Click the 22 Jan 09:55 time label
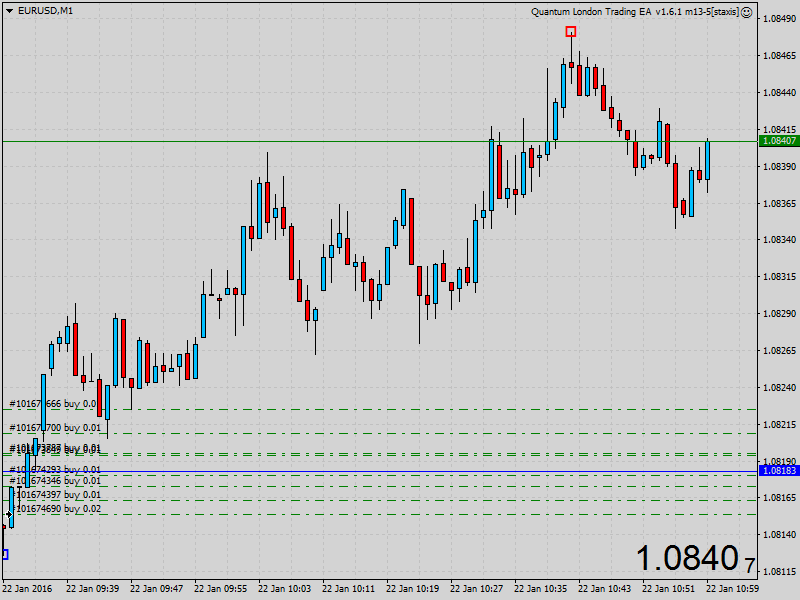Viewport: 800px width, 600px height. click(220, 589)
